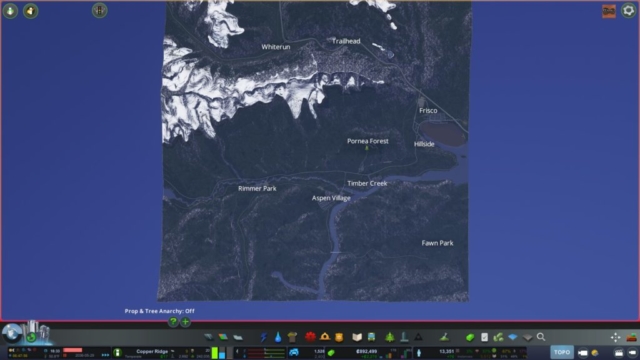Open the Money economy panel
This screenshot has height=360, width=640.
coord(470,337)
